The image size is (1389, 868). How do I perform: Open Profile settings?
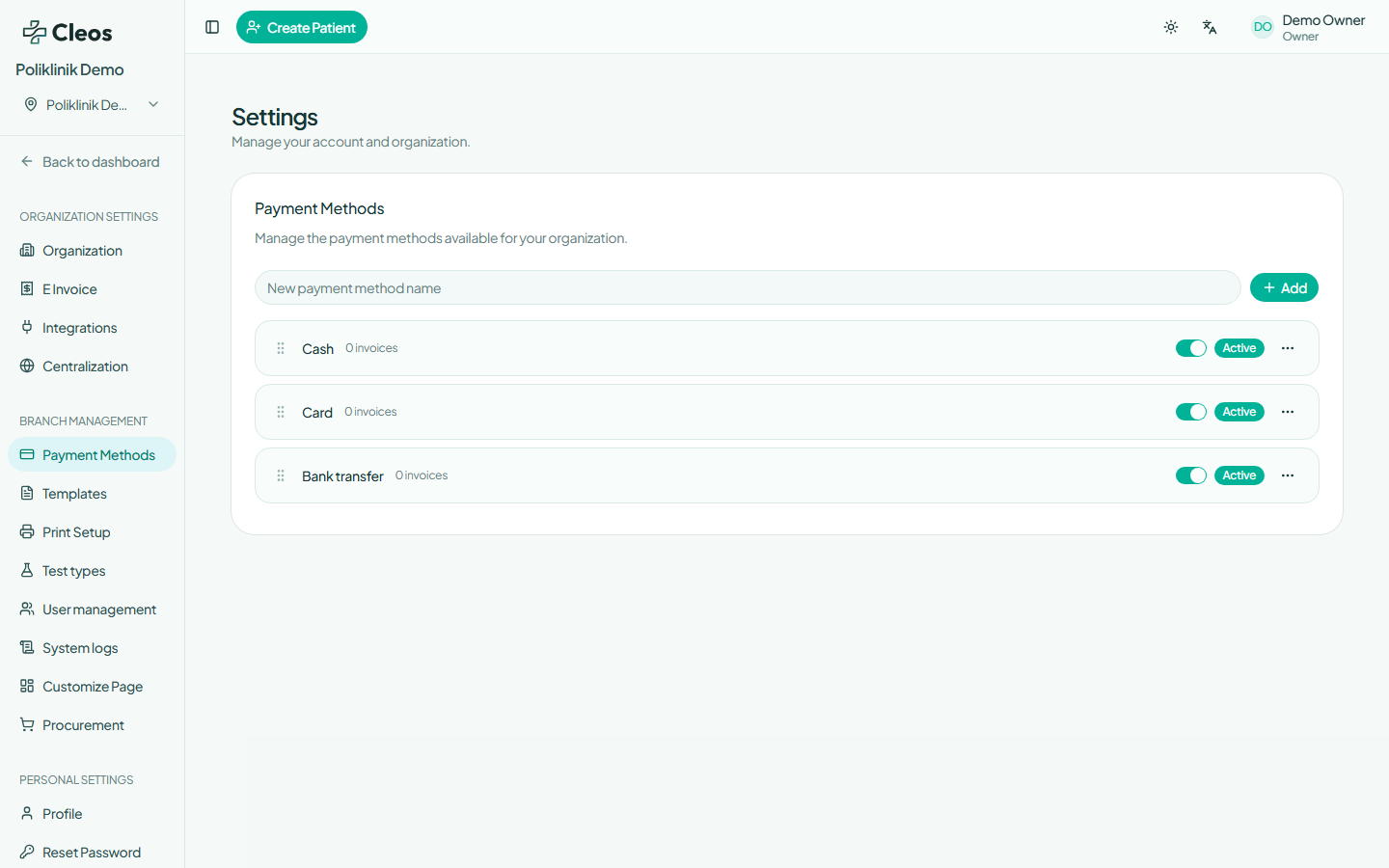coord(92,814)
